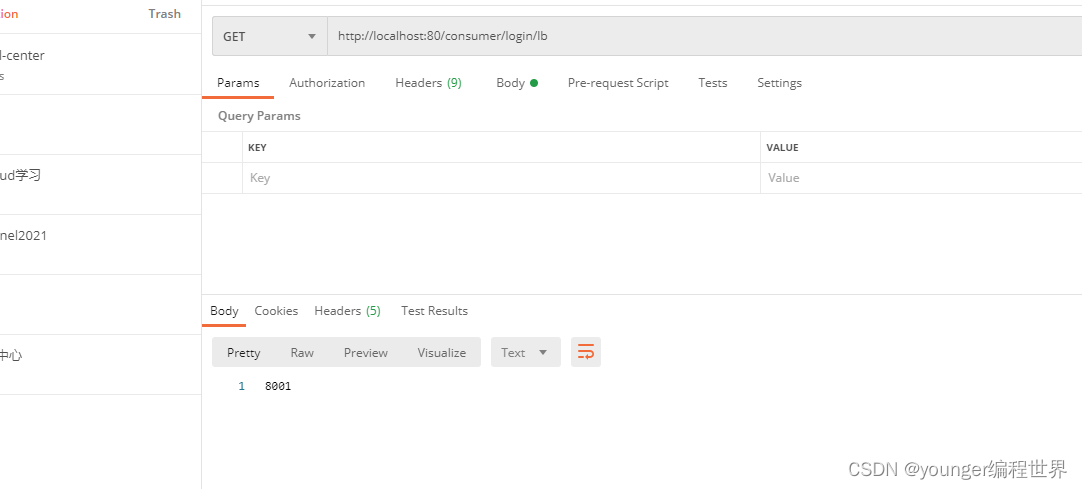Switch to the Tests tab
The image size is (1082, 489).
click(x=713, y=83)
